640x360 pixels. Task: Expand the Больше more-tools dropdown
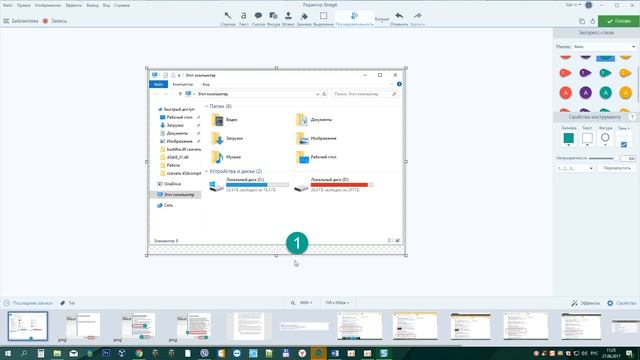point(382,19)
